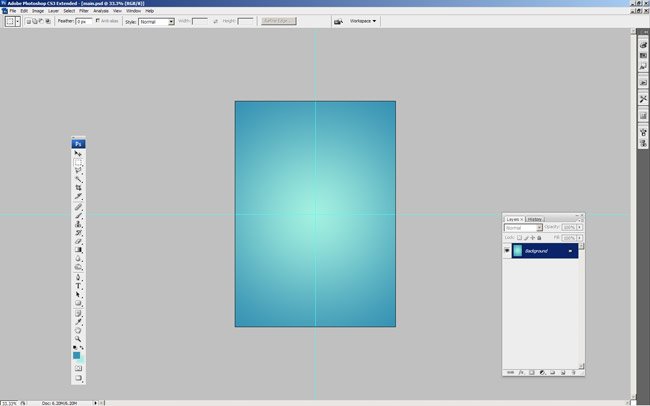Viewport: 650px width, 406px height.
Task: Select the Brush tool
Action: (x=78, y=216)
